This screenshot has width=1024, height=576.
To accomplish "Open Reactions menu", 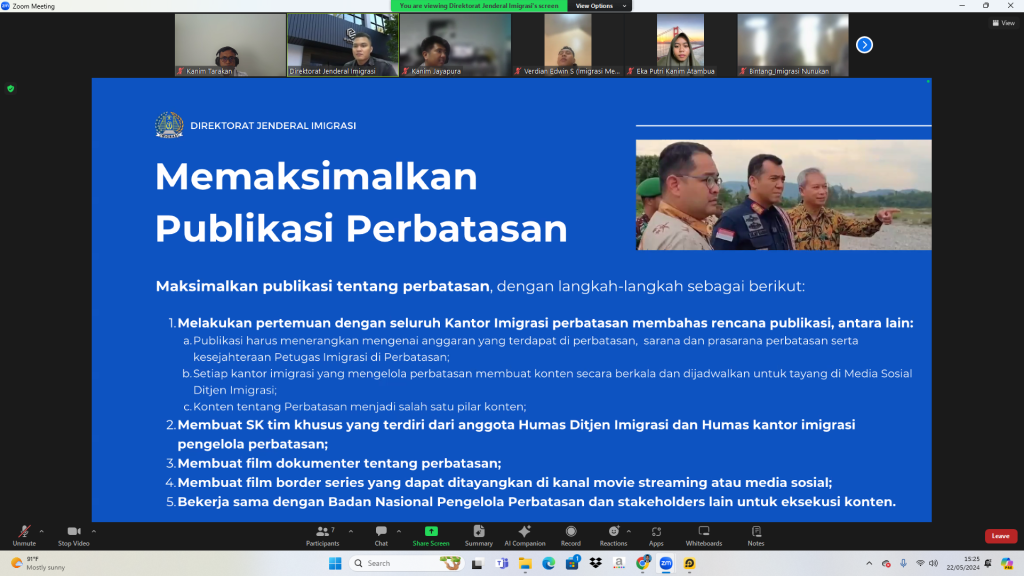I will coord(613,536).
